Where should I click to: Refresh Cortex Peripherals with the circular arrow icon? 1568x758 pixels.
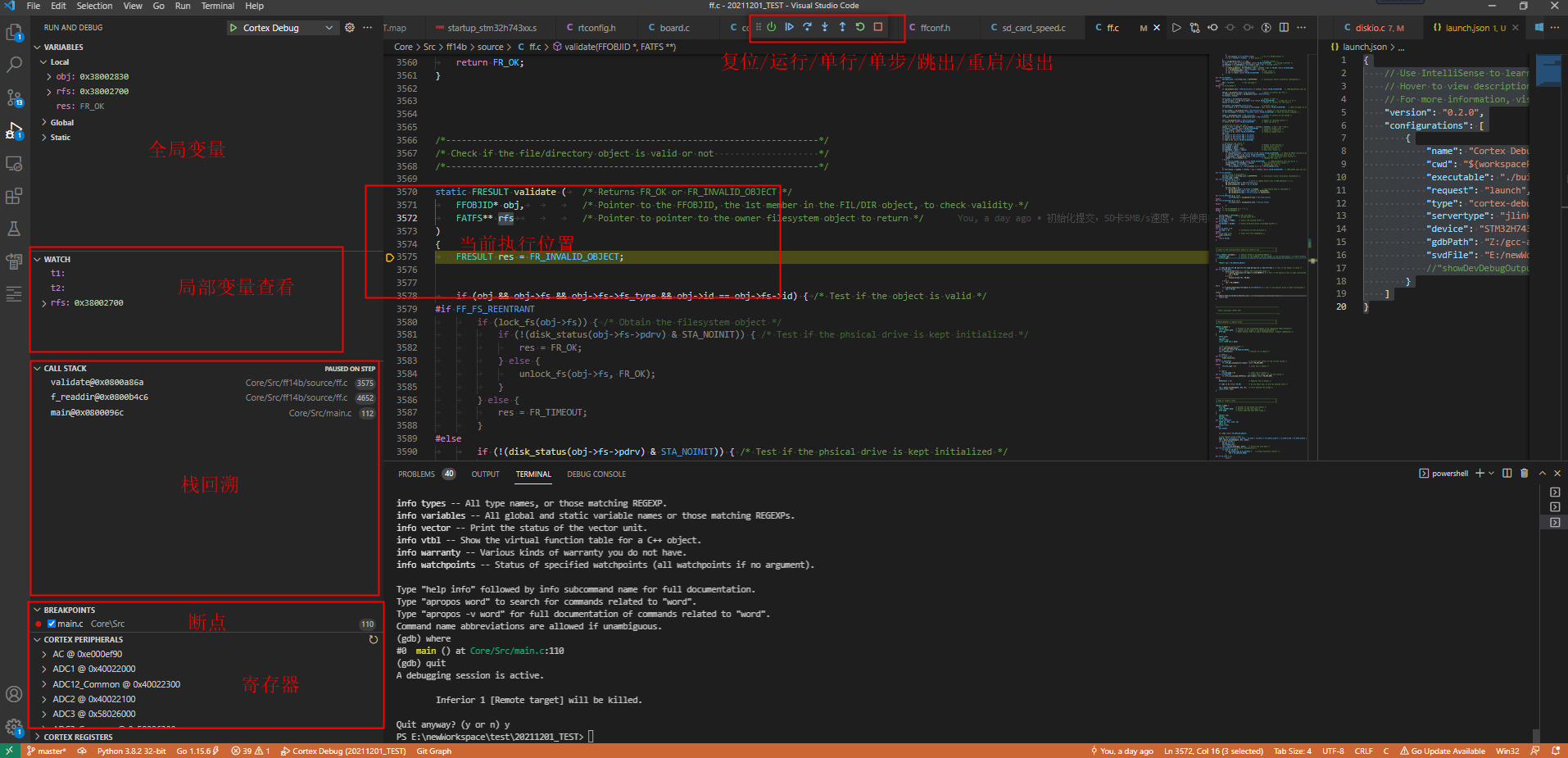tap(374, 639)
